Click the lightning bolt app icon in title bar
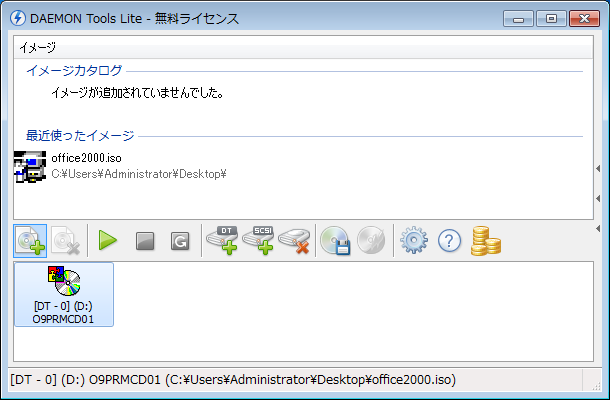610x400 pixels. [18, 18]
